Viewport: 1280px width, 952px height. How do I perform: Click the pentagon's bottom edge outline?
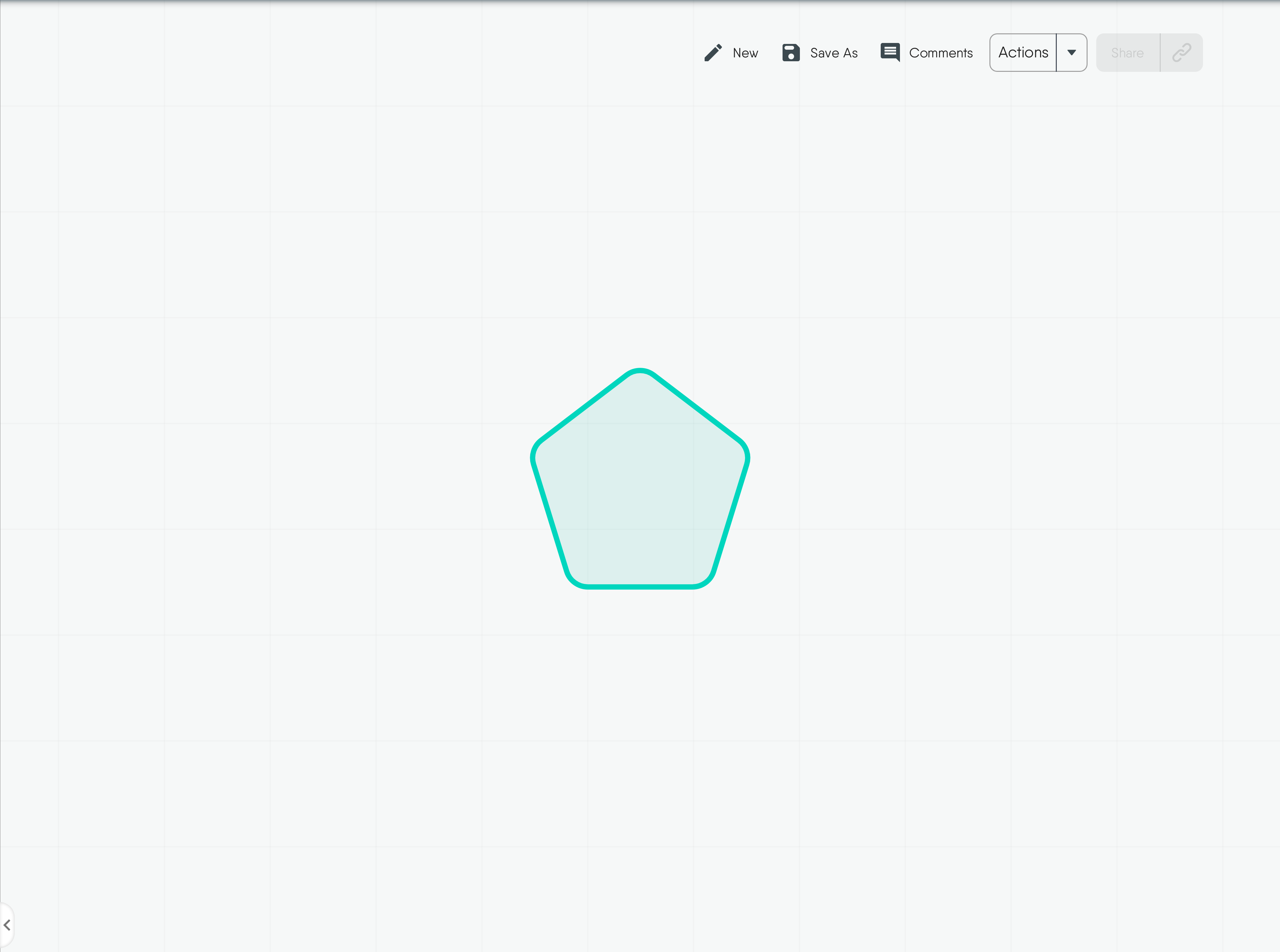[640, 587]
